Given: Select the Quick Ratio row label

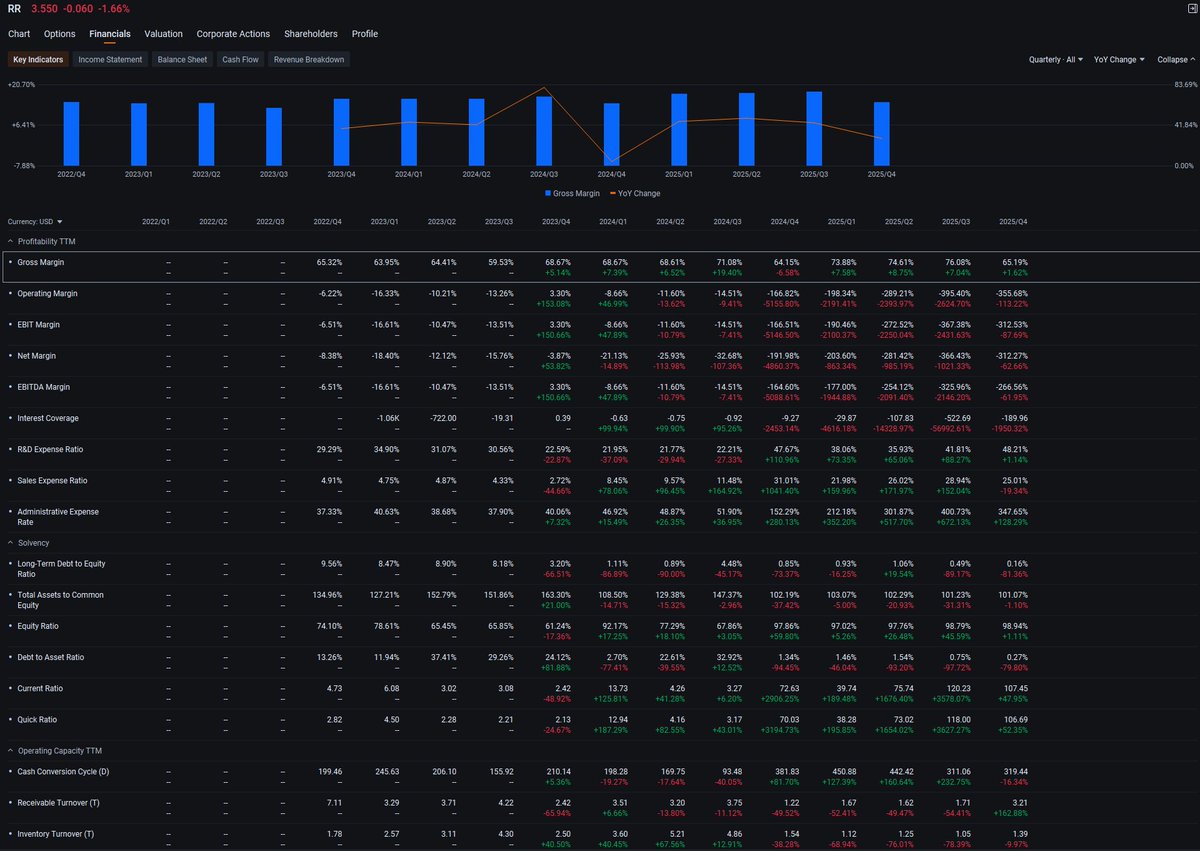Looking at the screenshot, I should [39, 720].
